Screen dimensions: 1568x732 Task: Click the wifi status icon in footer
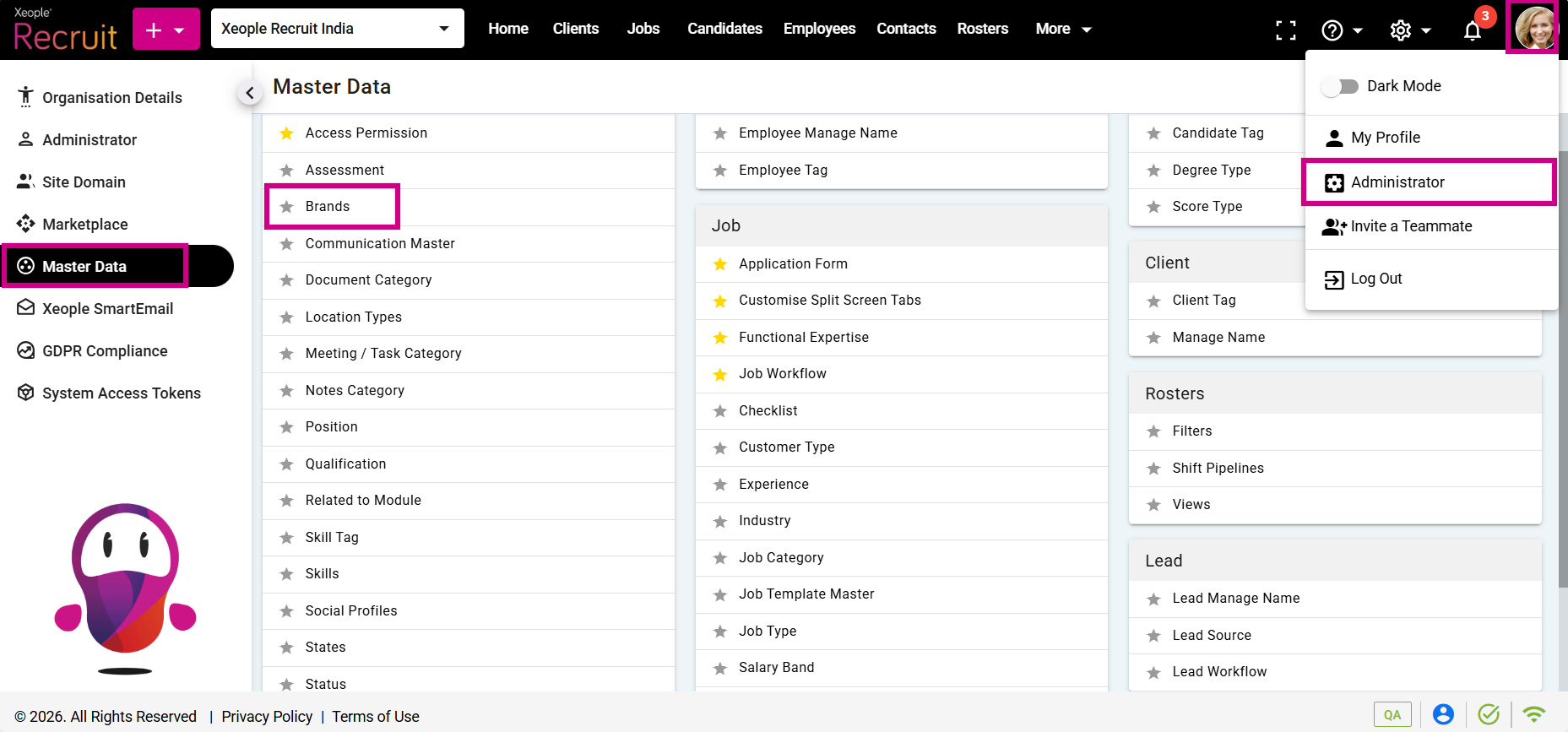click(1533, 714)
